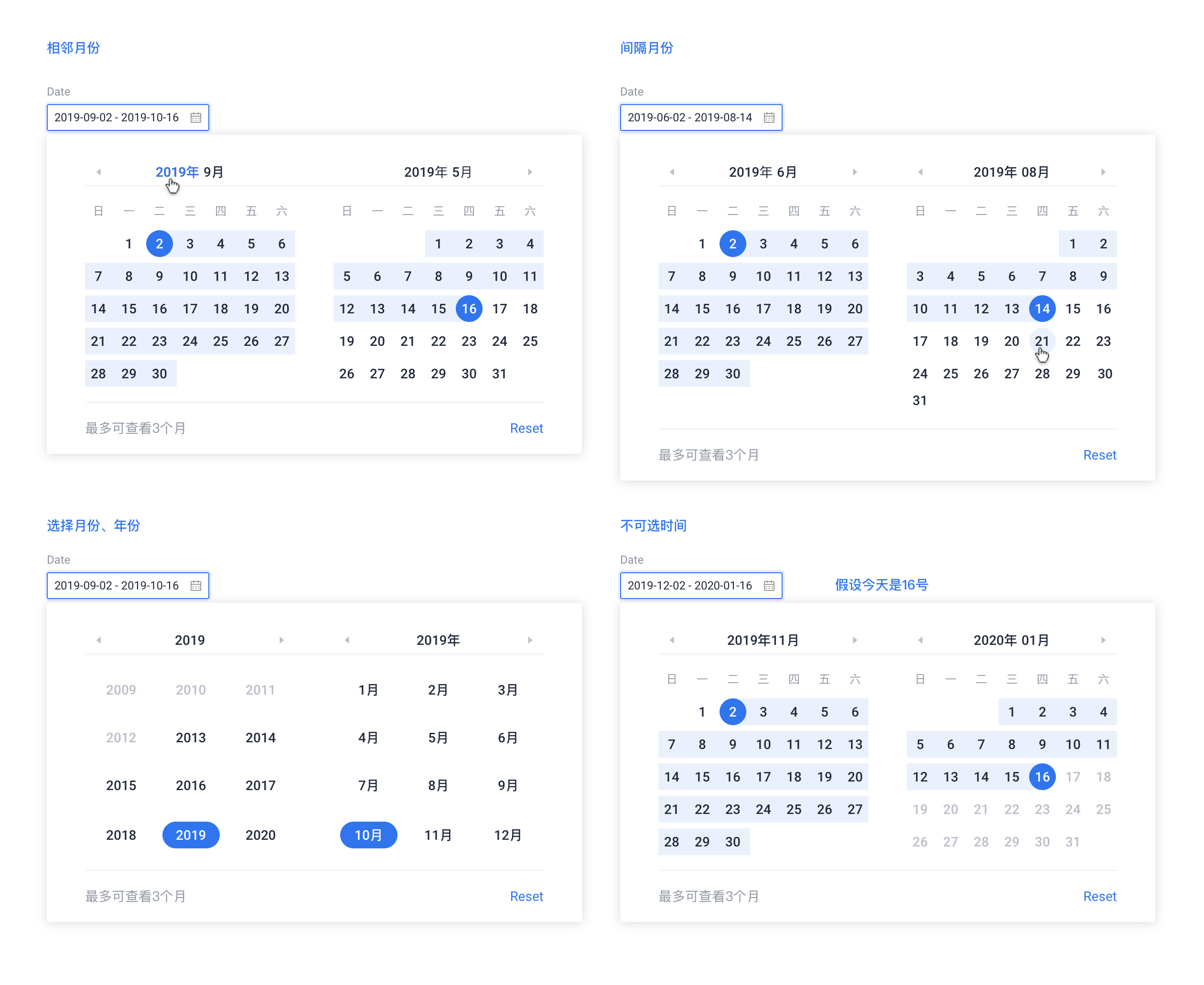Select year 2020 in year grid
Screen dimensions: 1204x985
[260, 835]
